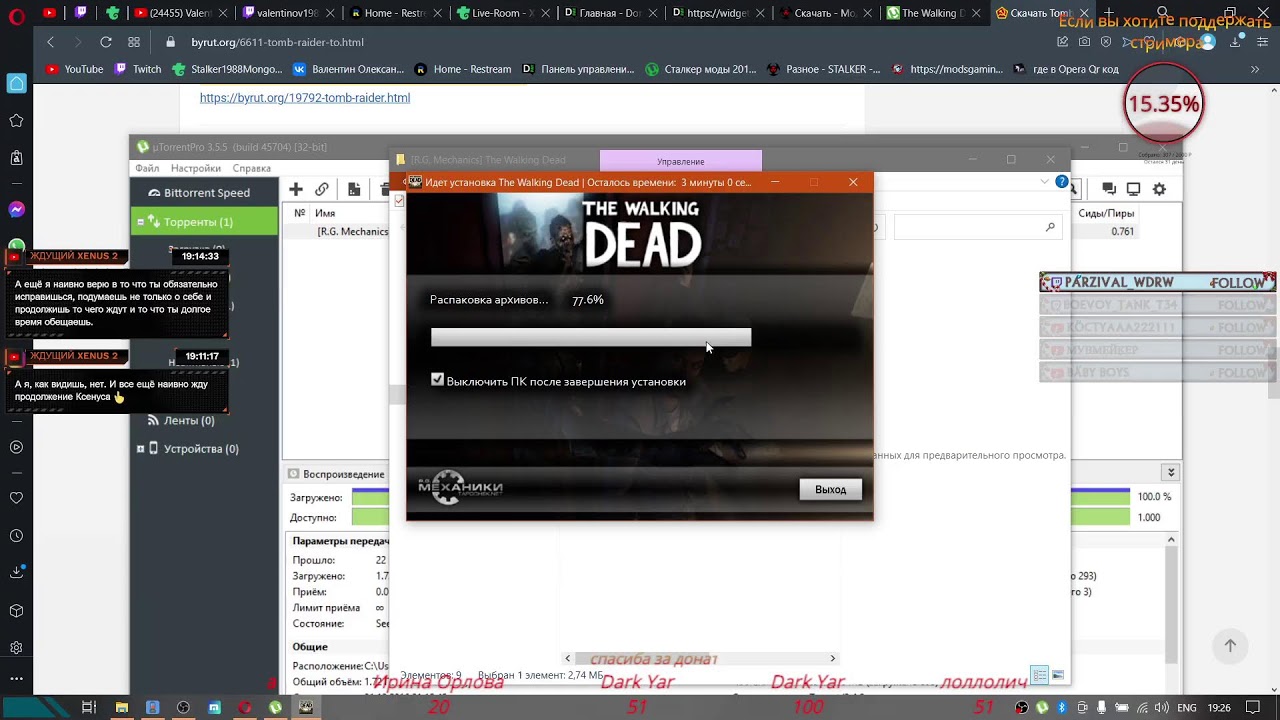Switch Explorer to the large icons view
The image size is (1280, 720).
click(1058, 675)
